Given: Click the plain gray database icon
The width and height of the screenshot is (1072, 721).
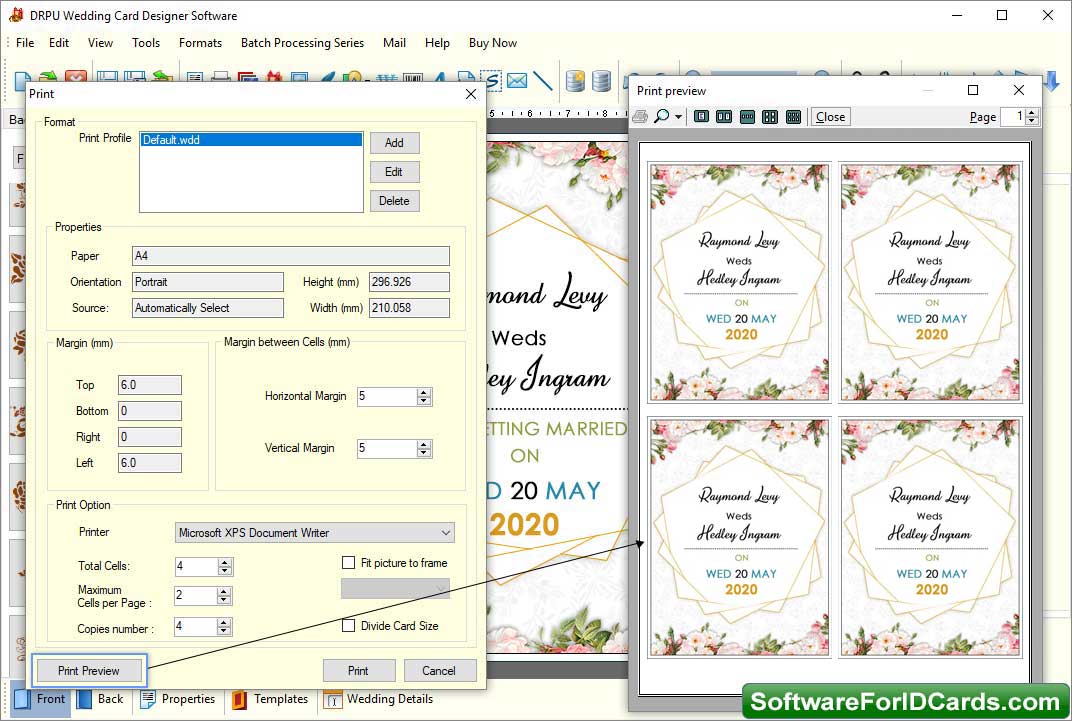Looking at the screenshot, I should [x=602, y=81].
